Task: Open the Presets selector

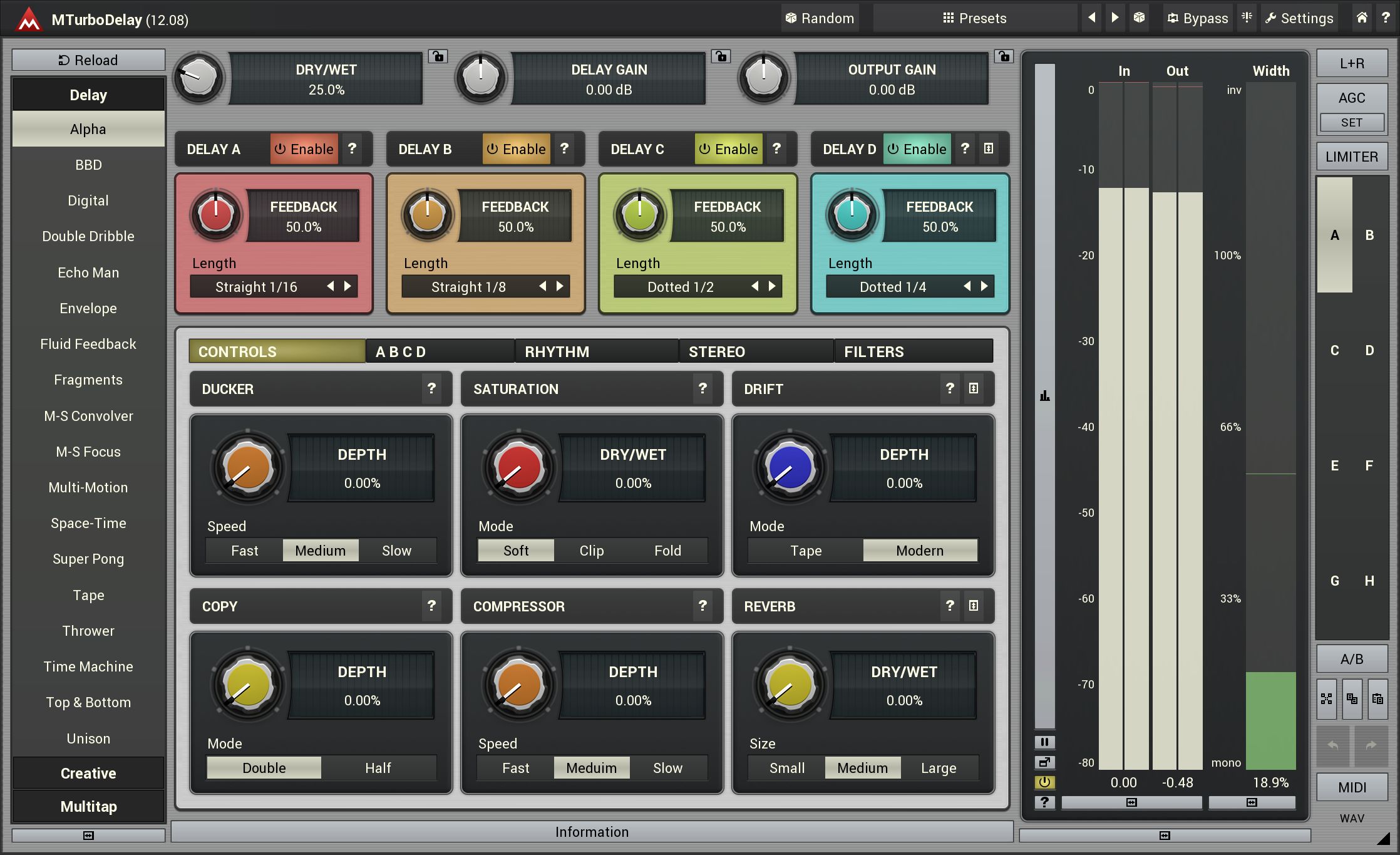Action: coord(975,18)
